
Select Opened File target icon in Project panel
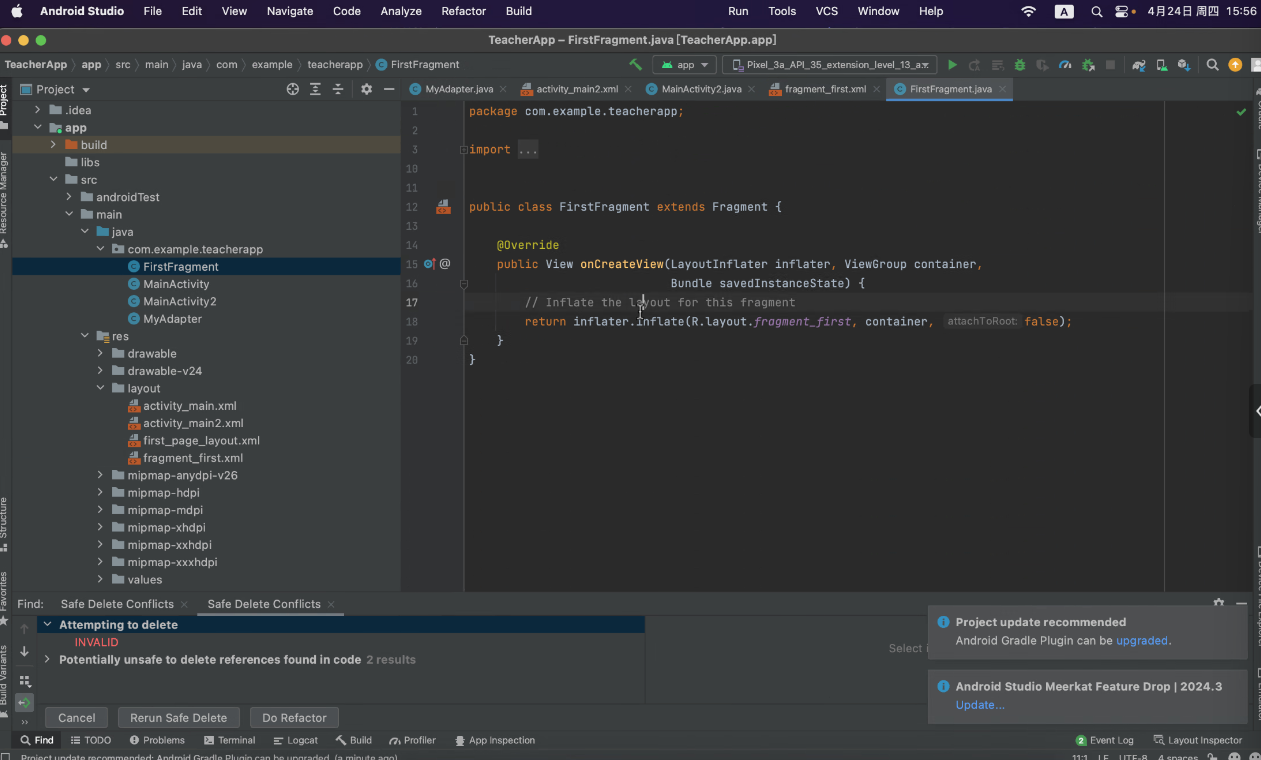[x=293, y=89]
